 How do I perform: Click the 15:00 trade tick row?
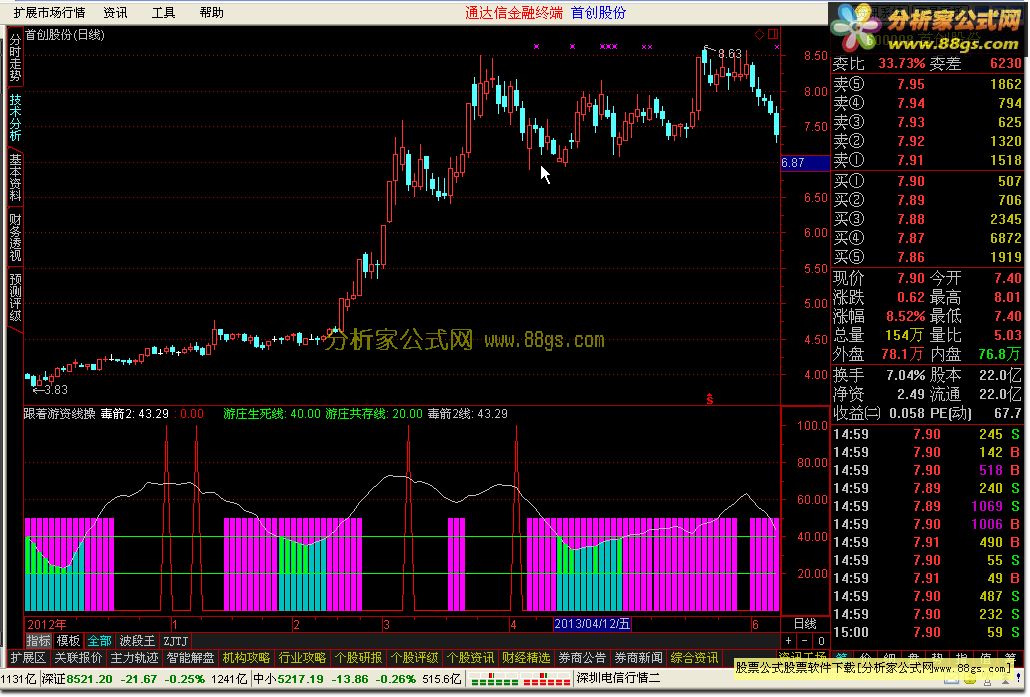coord(927,633)
